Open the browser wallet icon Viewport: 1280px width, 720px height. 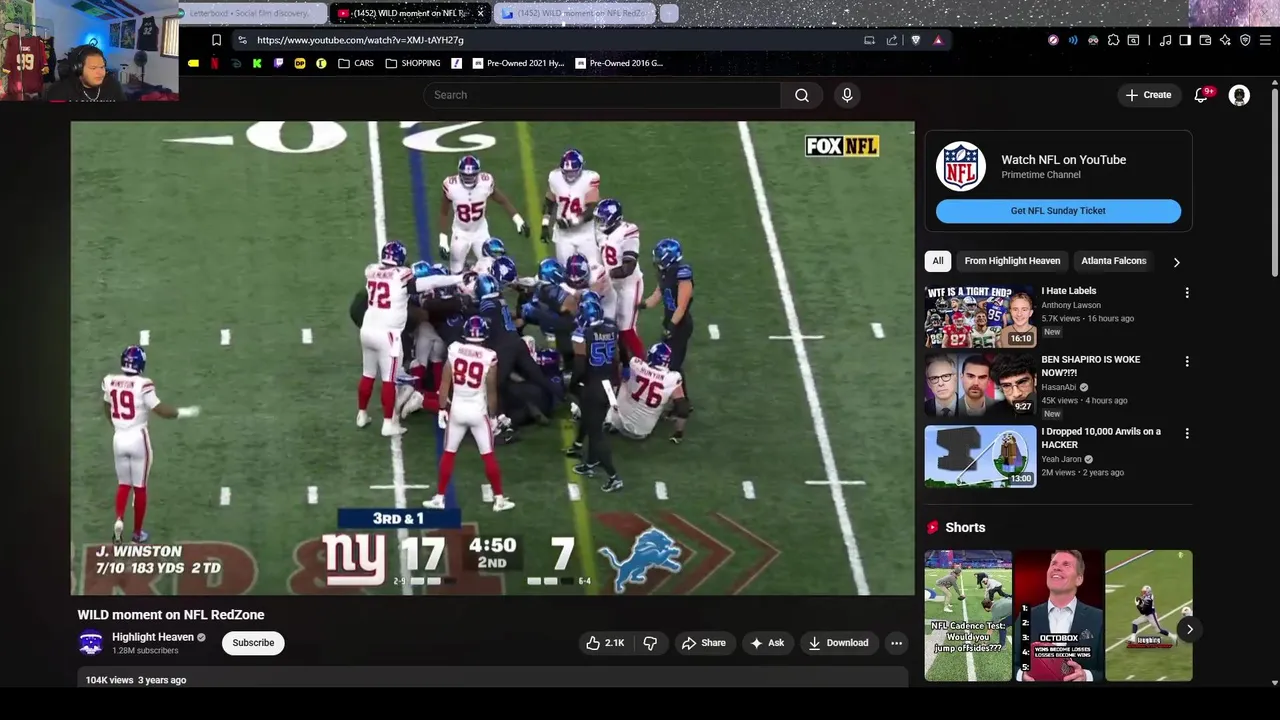click(1205, 40)
